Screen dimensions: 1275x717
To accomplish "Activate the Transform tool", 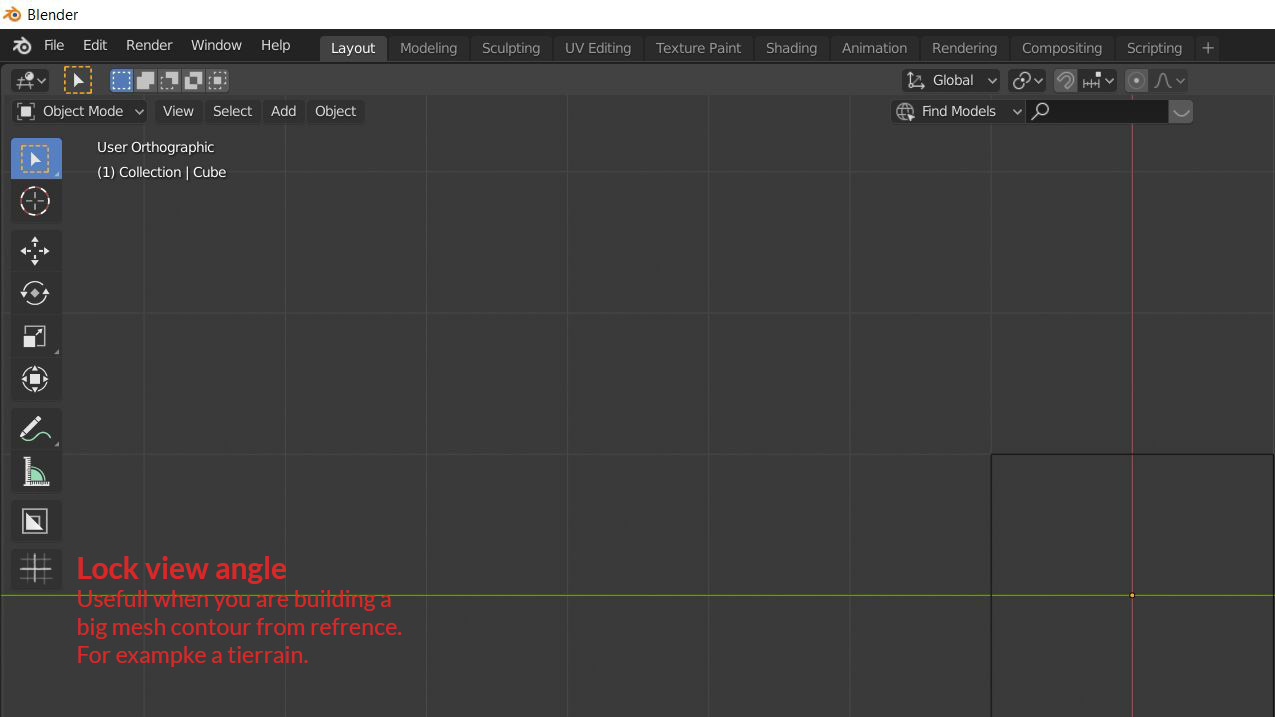I will [36, 379].
